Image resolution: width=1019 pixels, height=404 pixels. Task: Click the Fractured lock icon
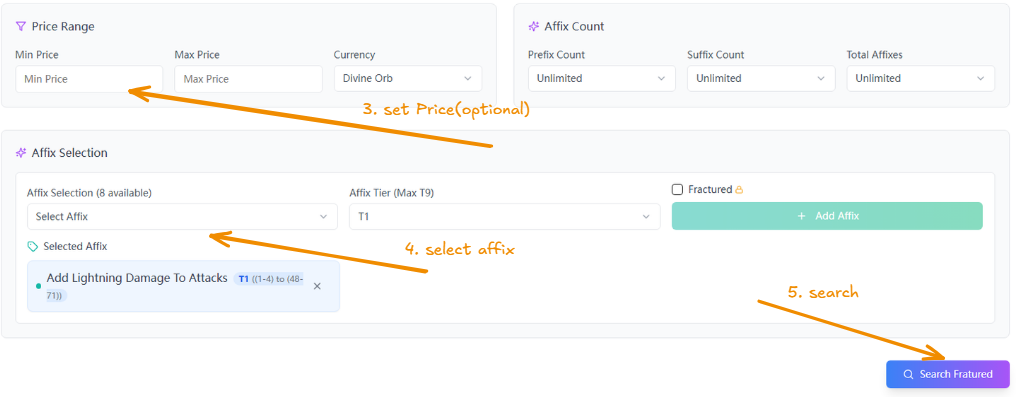coord(739,190)
